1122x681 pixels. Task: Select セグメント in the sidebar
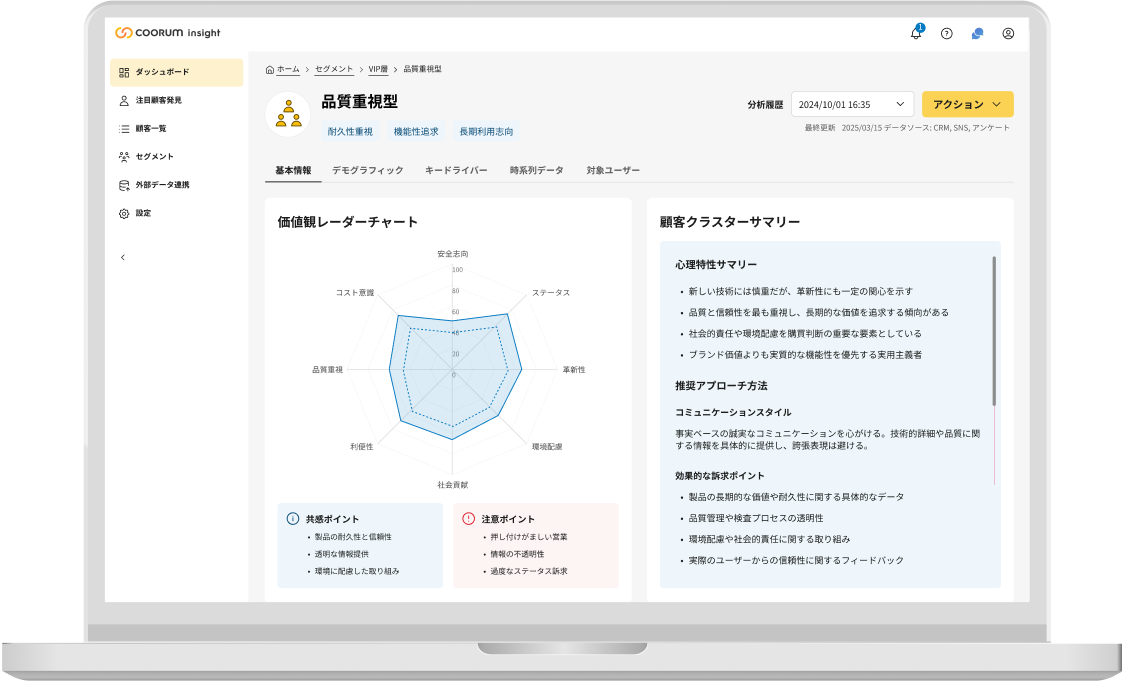click(x=177, y=157)
